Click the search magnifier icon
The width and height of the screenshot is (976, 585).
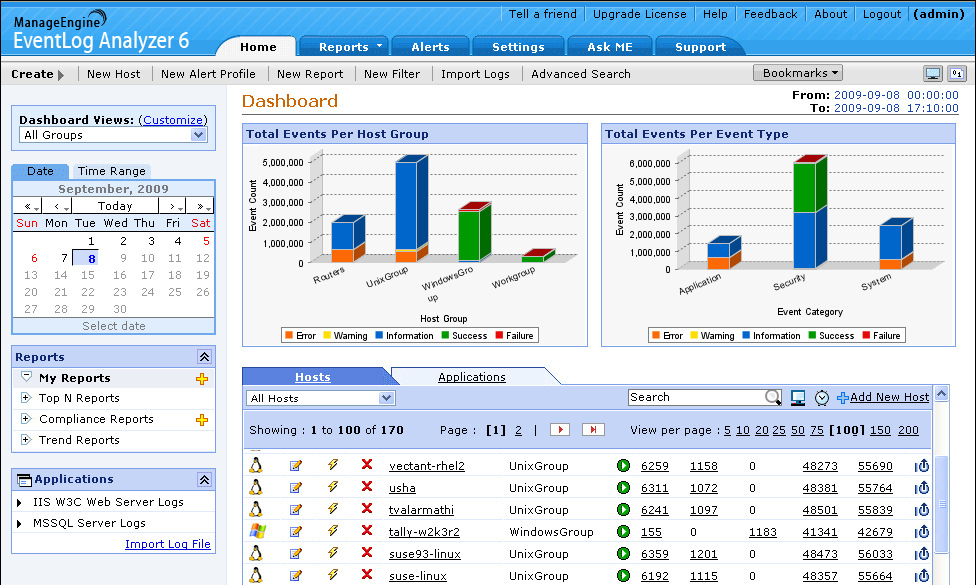(x=773, y=397)
